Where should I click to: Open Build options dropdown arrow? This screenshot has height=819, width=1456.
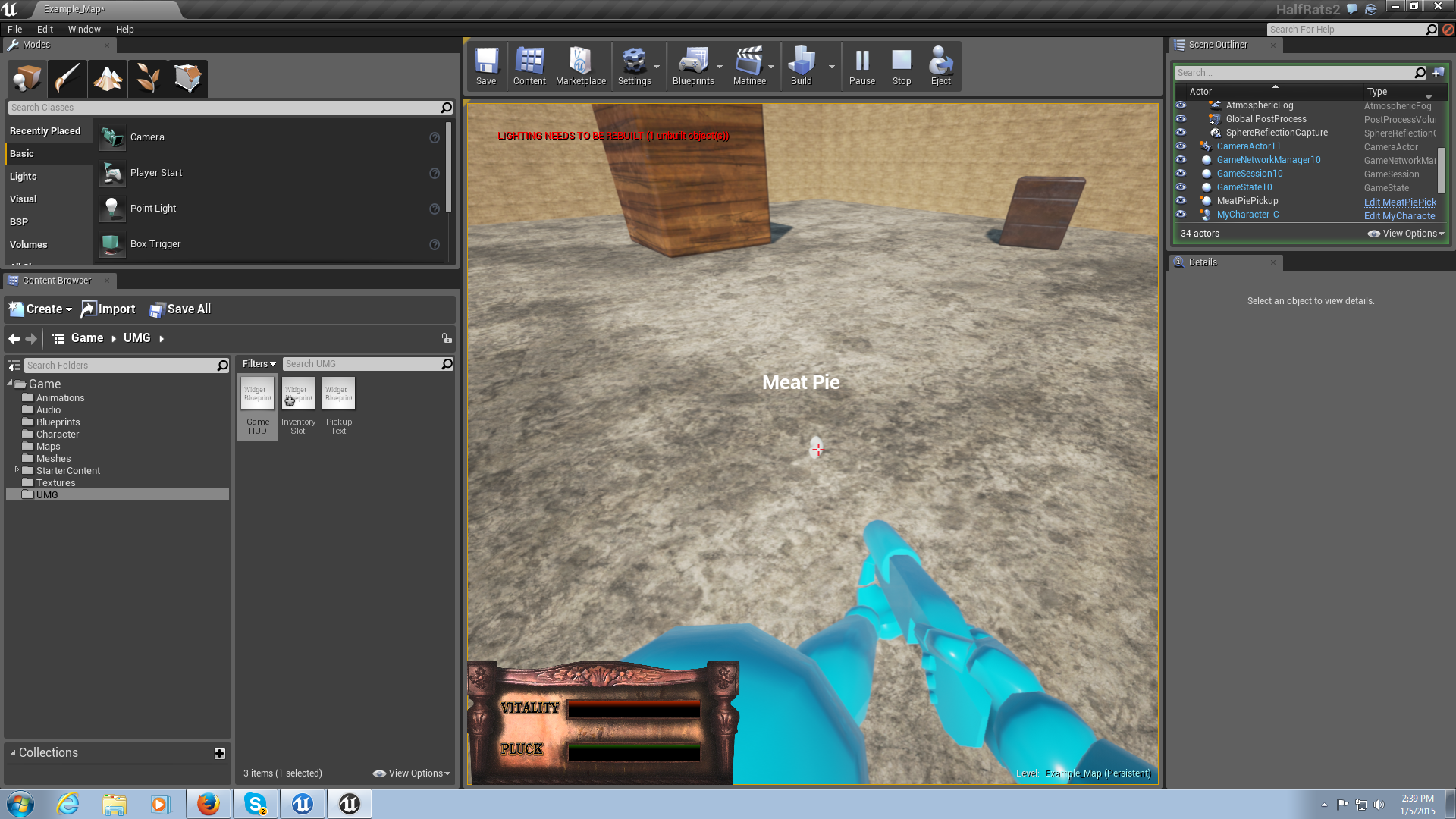click(832, 67)
